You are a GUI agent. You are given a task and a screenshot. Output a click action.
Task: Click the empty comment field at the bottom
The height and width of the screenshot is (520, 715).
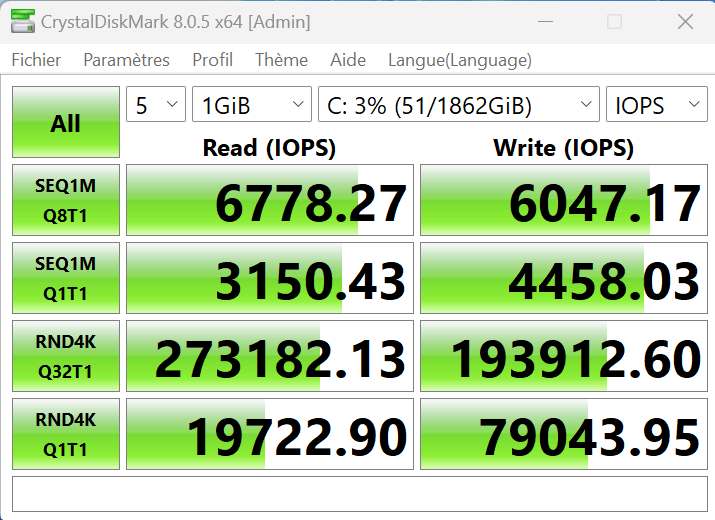tap(360, 494)
